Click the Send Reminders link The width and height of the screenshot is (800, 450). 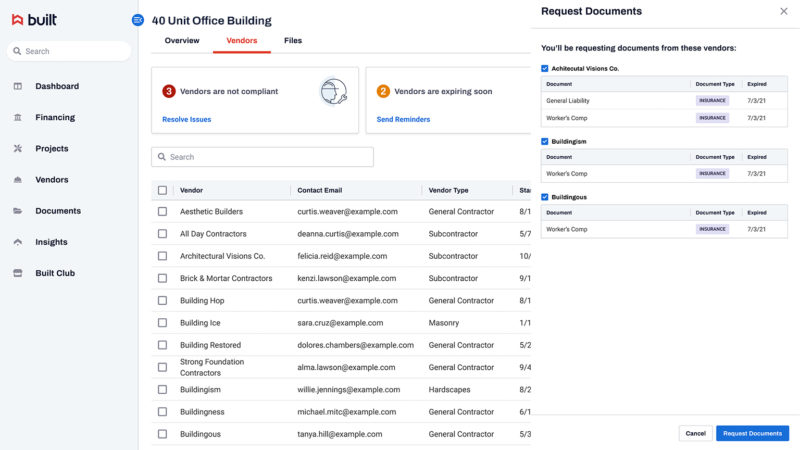[x=403, y=119]
